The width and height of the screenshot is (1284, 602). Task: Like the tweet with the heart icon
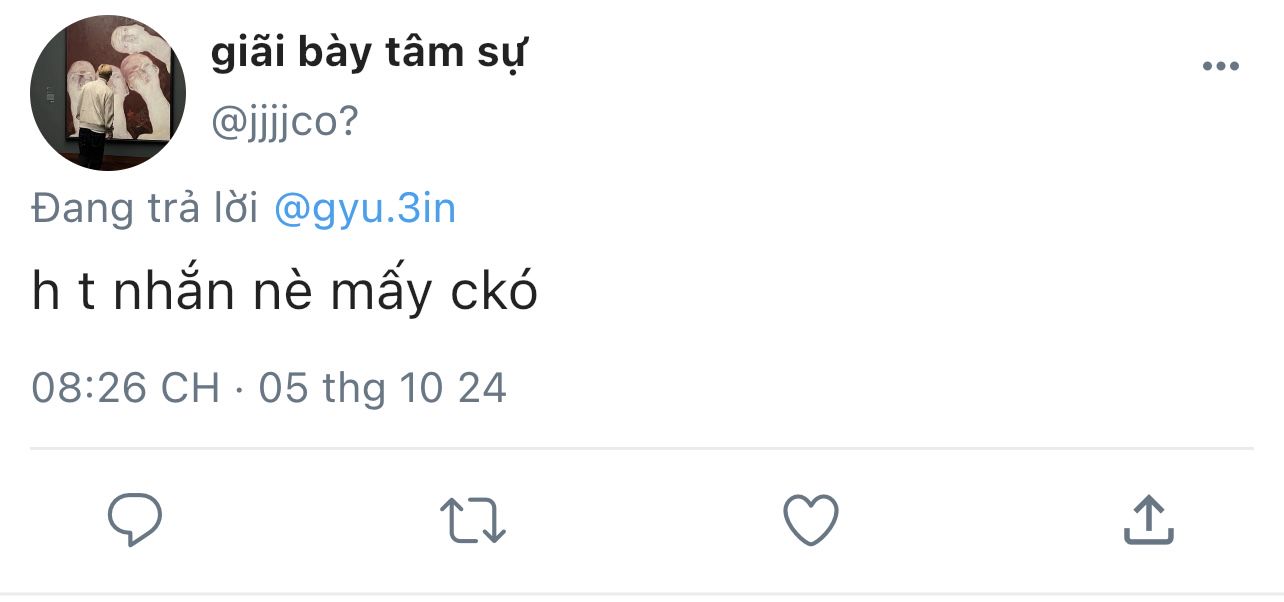(x=809, y=520)
